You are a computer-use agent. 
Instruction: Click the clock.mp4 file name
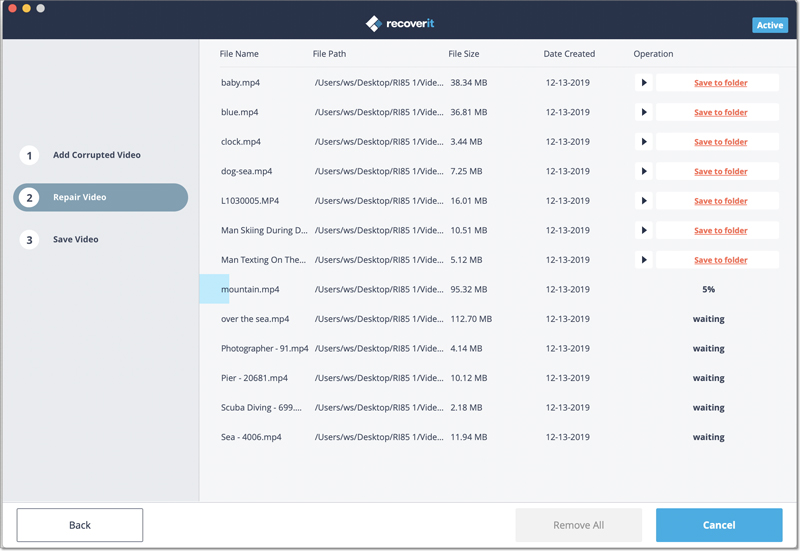click(x=240, y=142)
